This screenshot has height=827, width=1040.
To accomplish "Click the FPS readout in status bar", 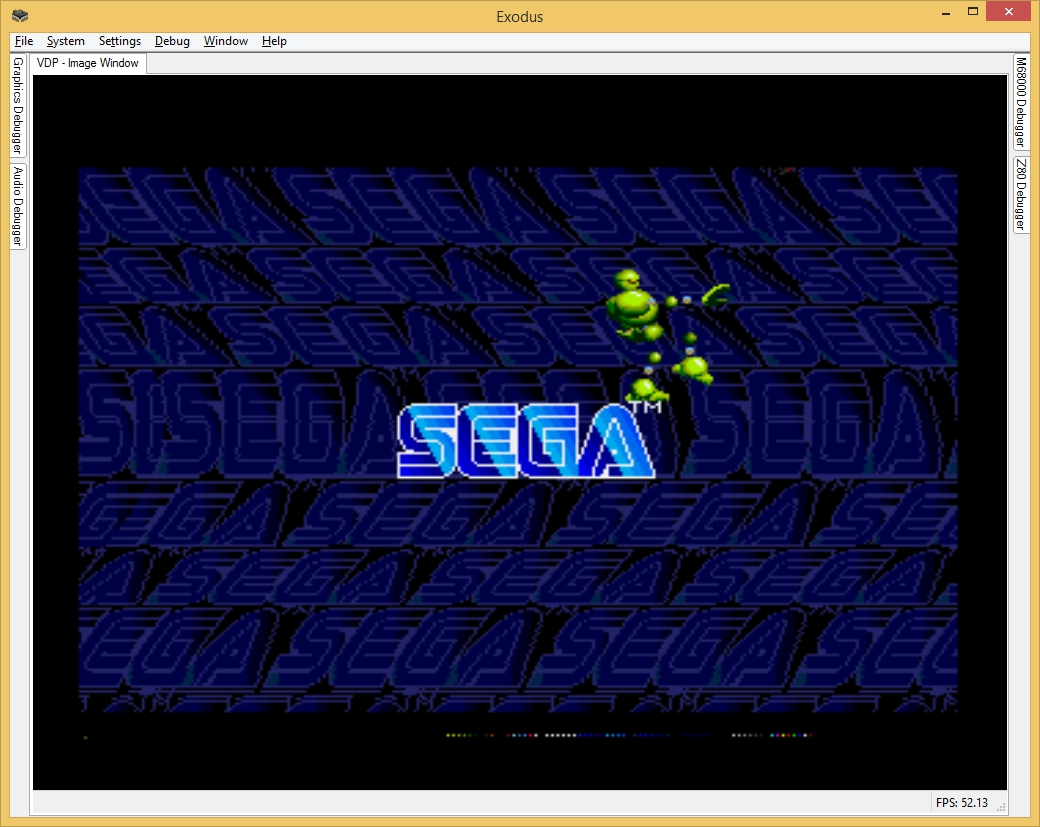I will point(961,803).
